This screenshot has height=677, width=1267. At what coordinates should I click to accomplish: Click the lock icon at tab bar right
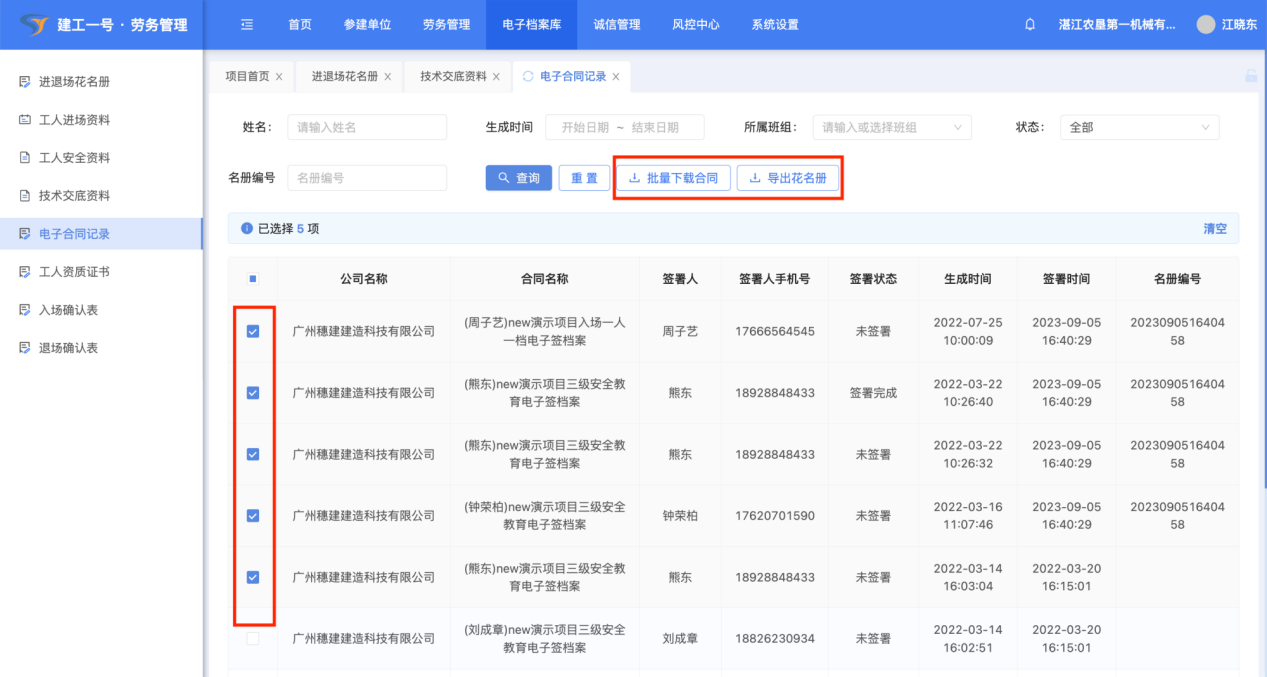pos(1250,76)
